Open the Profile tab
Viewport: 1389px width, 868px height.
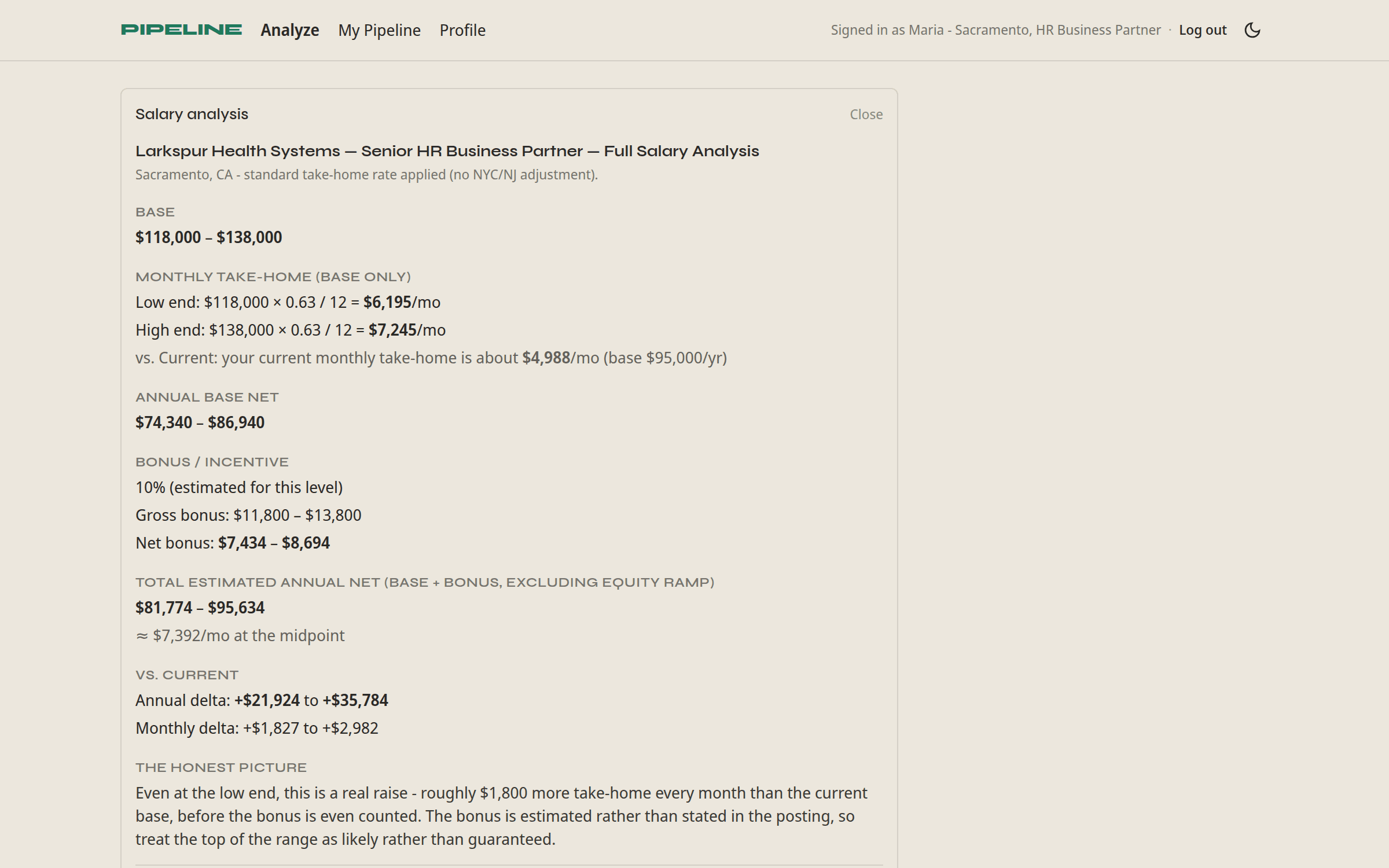click(x=462, y=30)
